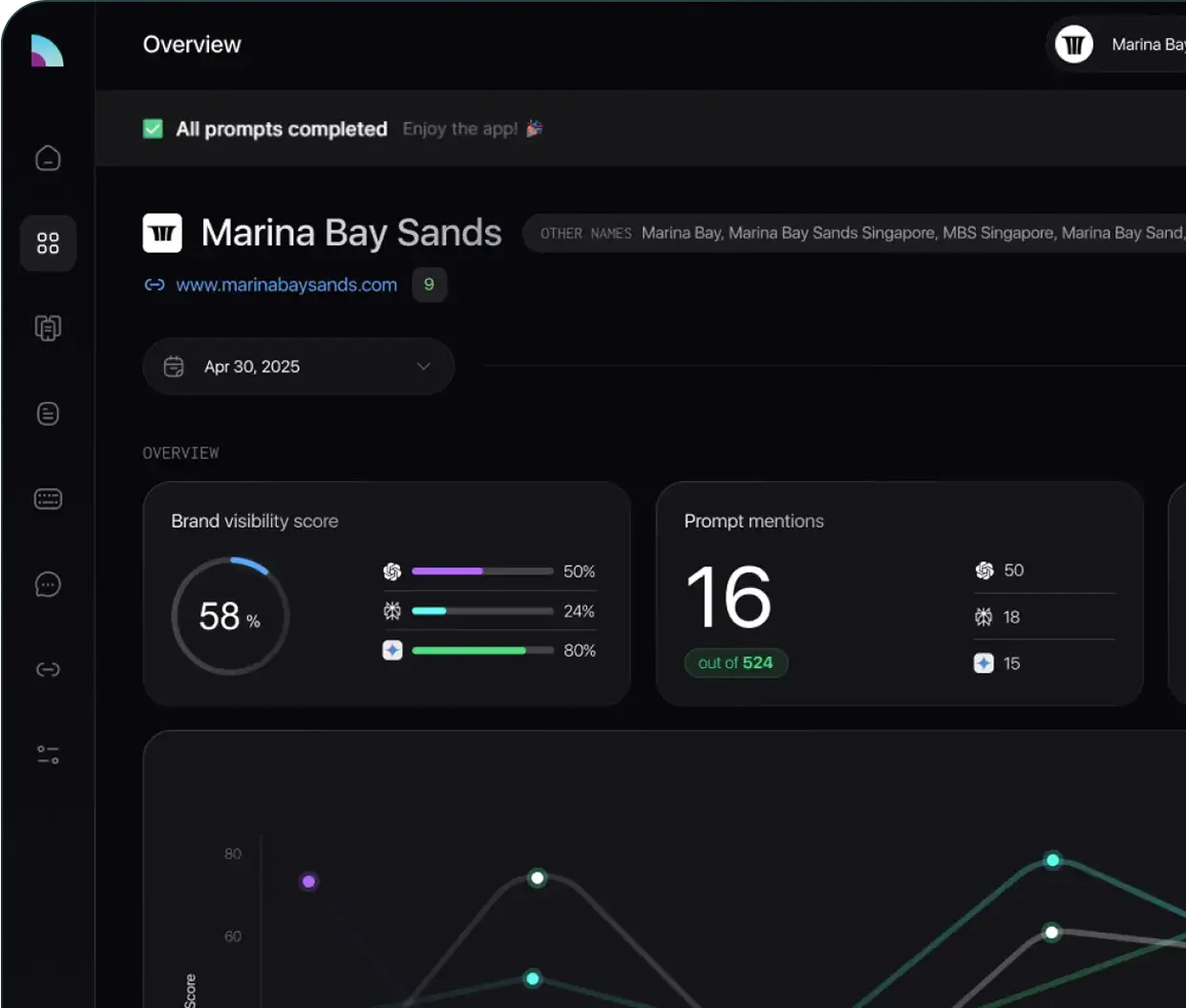Open www.marinabaysands.com link
The height and width of the screenshot is (1008, 1186).
coord(286,284)
